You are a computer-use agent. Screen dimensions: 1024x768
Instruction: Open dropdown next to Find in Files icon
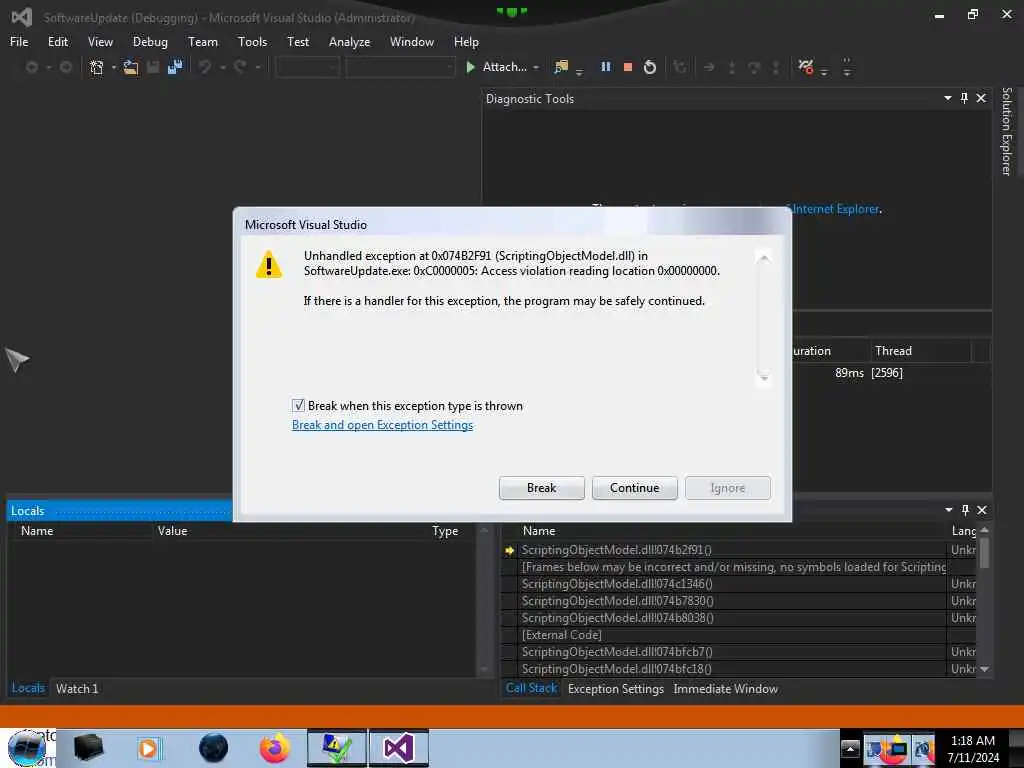pos(579,72)
